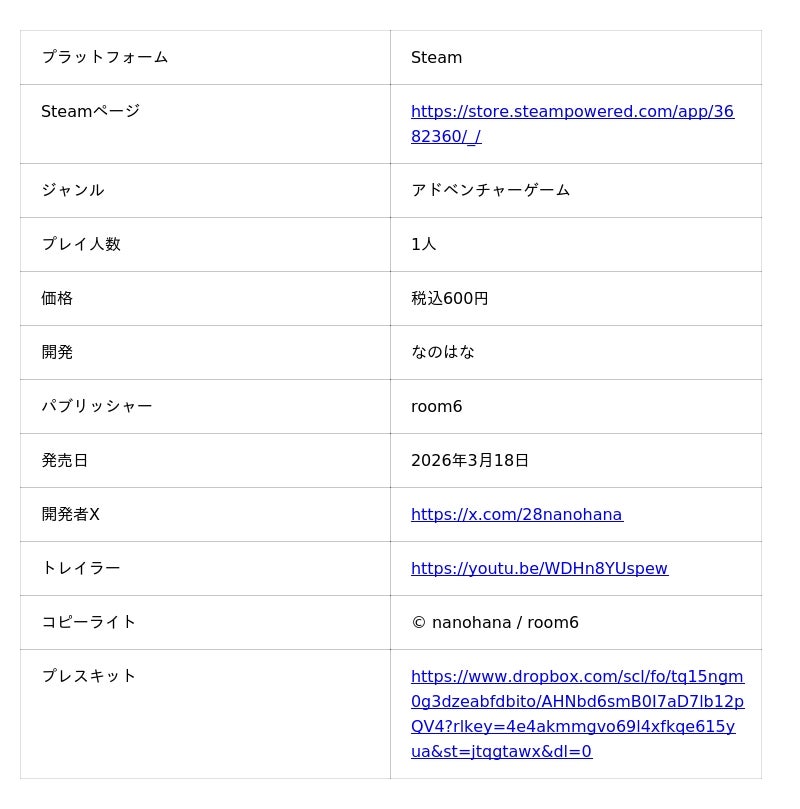Click the © nanohana / room6 copyright text

494,623
